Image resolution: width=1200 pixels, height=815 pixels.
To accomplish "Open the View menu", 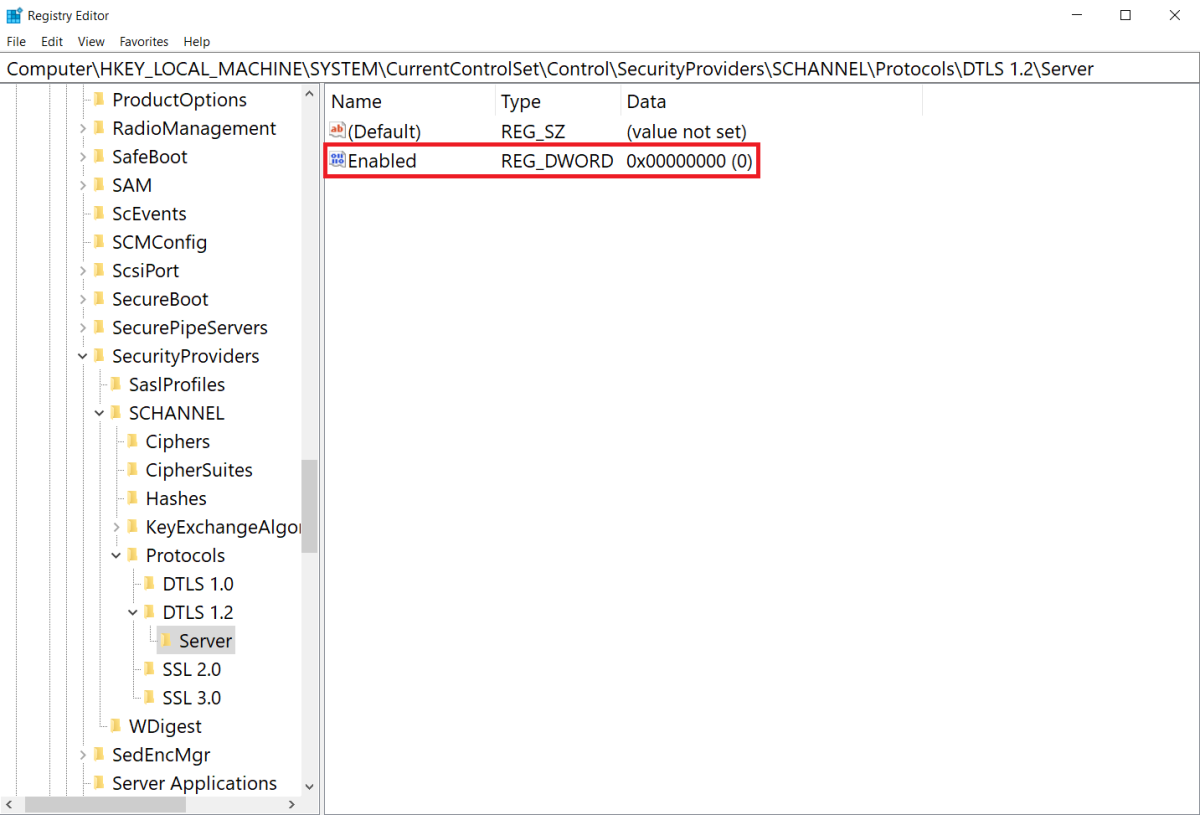I will click(x=91, y=42).
